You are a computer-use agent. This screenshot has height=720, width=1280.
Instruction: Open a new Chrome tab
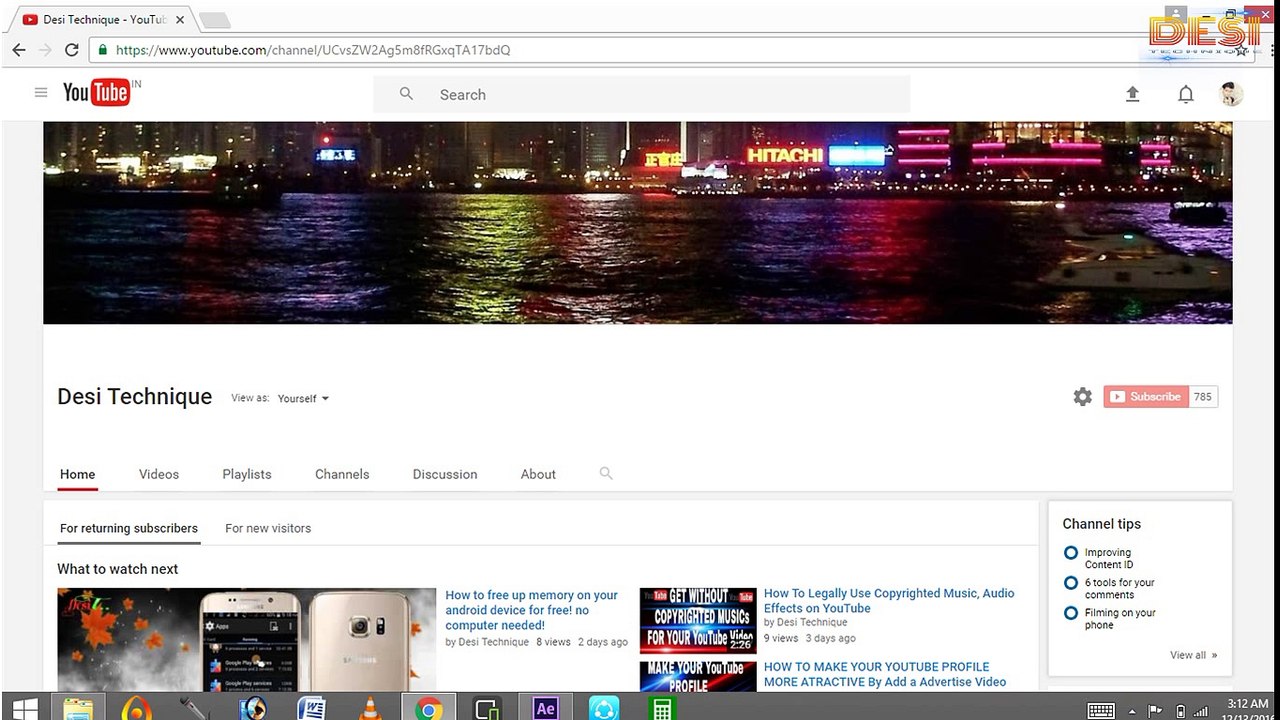click(214, 20)
